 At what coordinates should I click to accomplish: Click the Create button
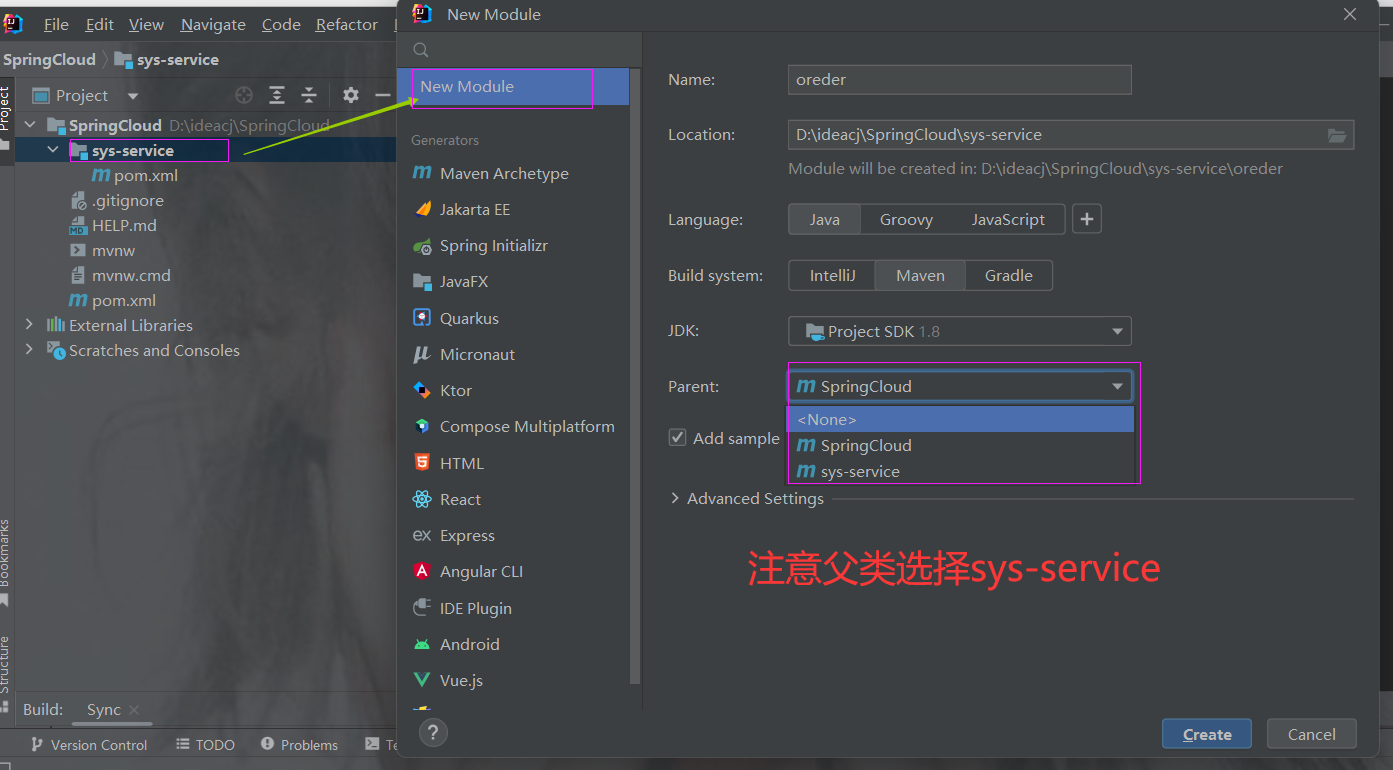pyautogui.click(x=1207, y=734)
